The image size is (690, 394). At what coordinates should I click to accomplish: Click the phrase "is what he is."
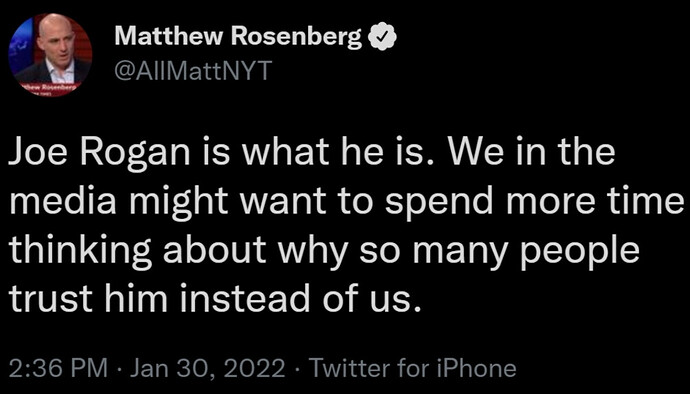317,152
